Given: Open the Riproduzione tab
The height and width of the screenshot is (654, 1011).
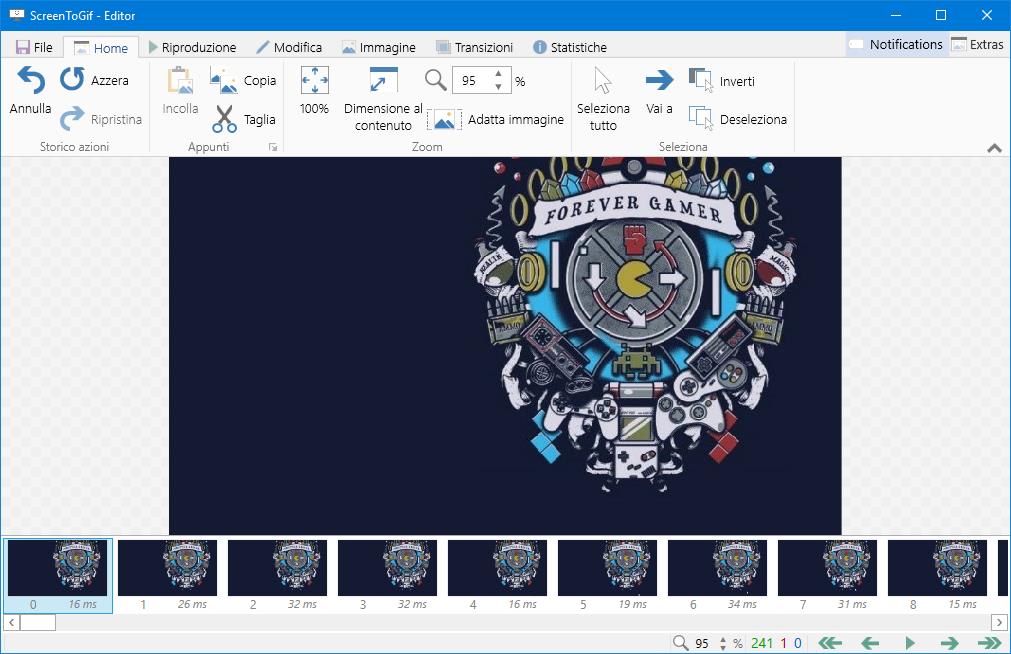Looking at the screenshot, I should 192,47.
